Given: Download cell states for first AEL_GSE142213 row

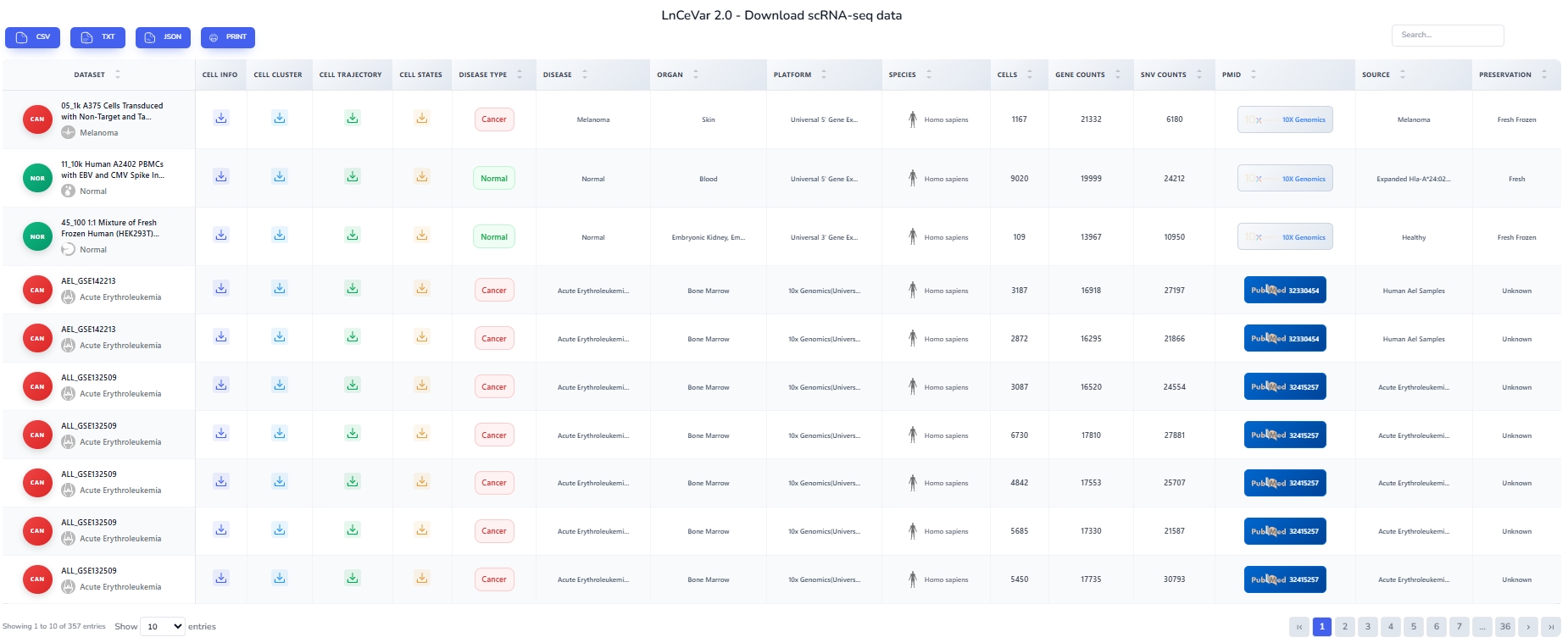Looking at the screenshot, I should coord(421,289).
